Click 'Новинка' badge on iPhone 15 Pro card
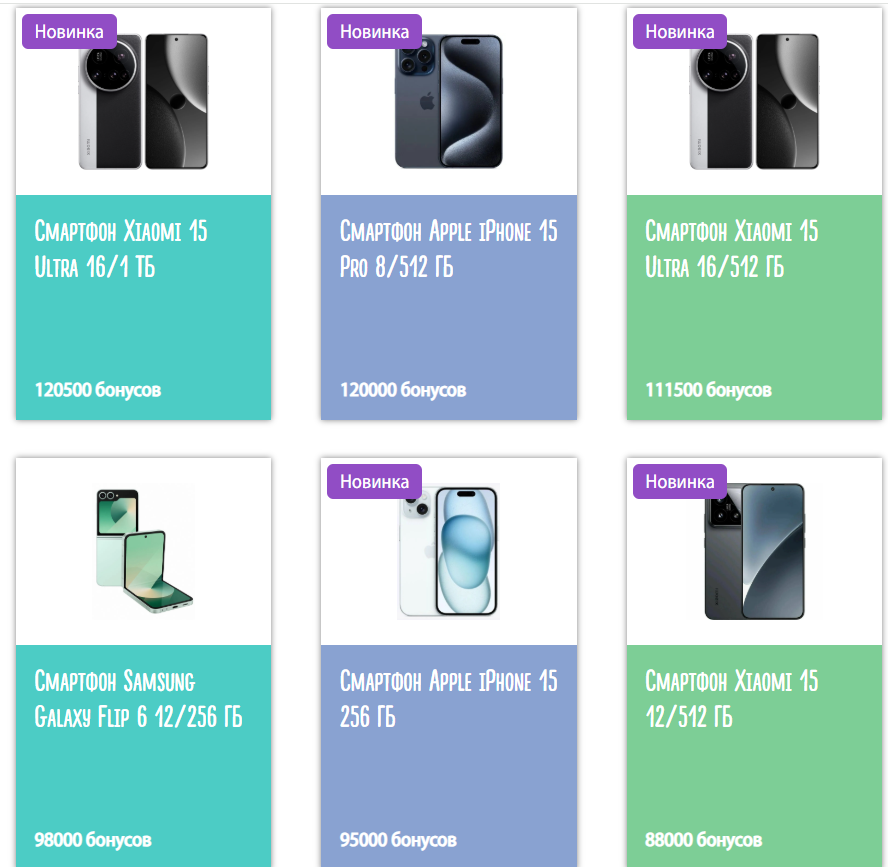Viewport: 888px width, 867px height. coord(374,32)
